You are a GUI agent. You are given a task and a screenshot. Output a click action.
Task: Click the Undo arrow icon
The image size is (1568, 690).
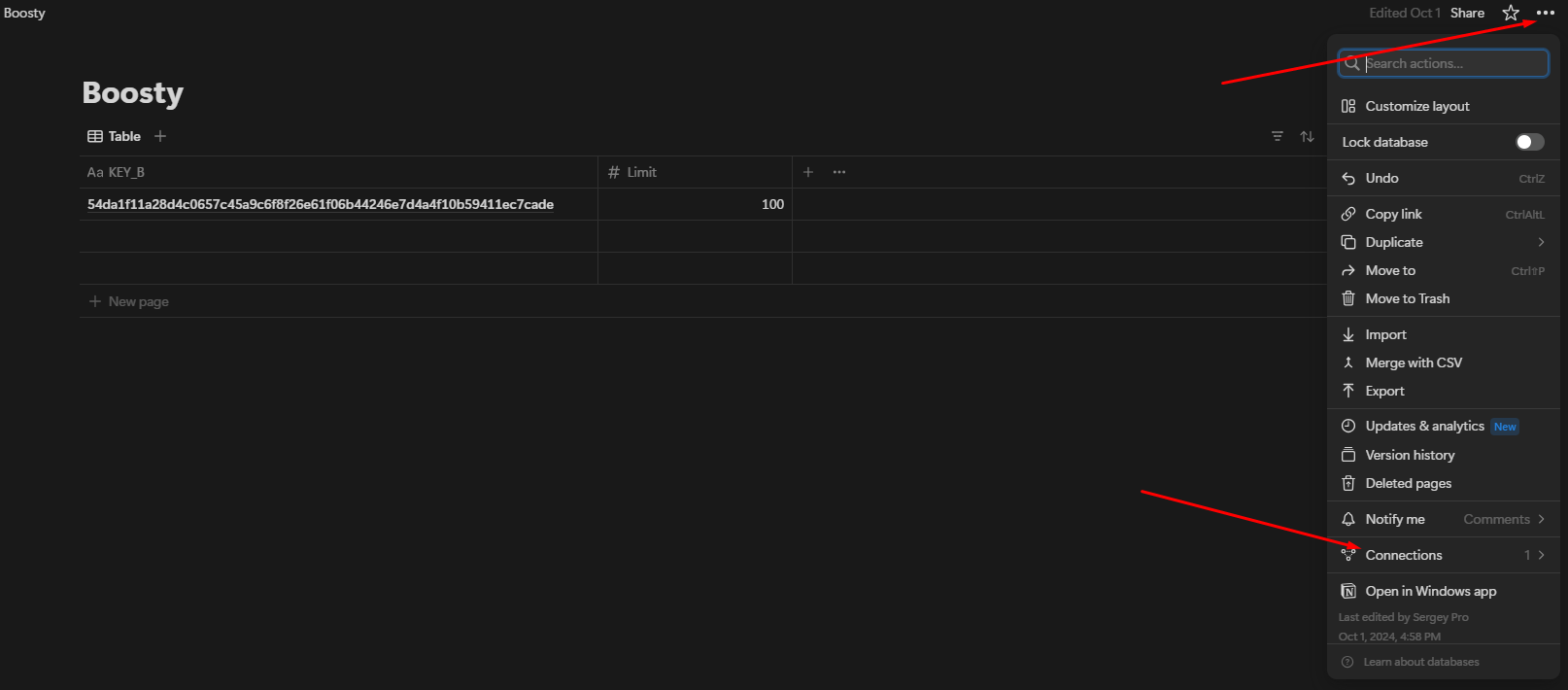tap(1348, 178)
